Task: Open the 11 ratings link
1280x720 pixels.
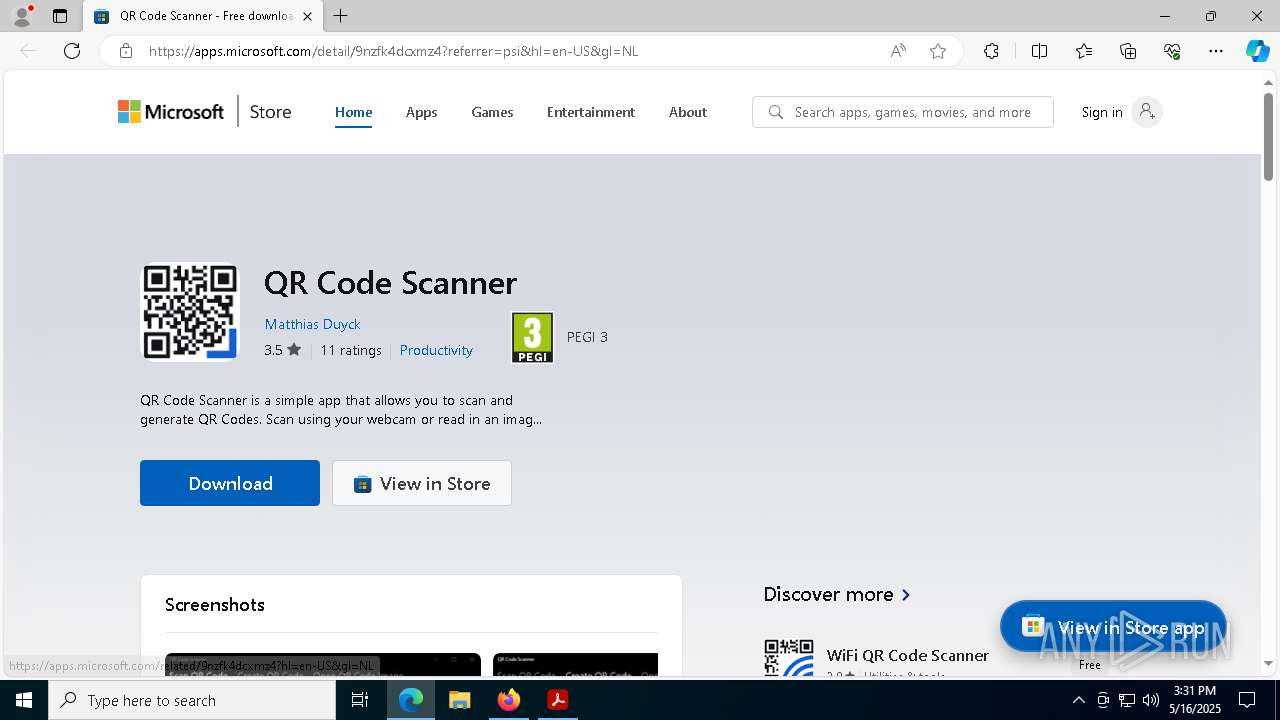Action: tap(351, 350)
